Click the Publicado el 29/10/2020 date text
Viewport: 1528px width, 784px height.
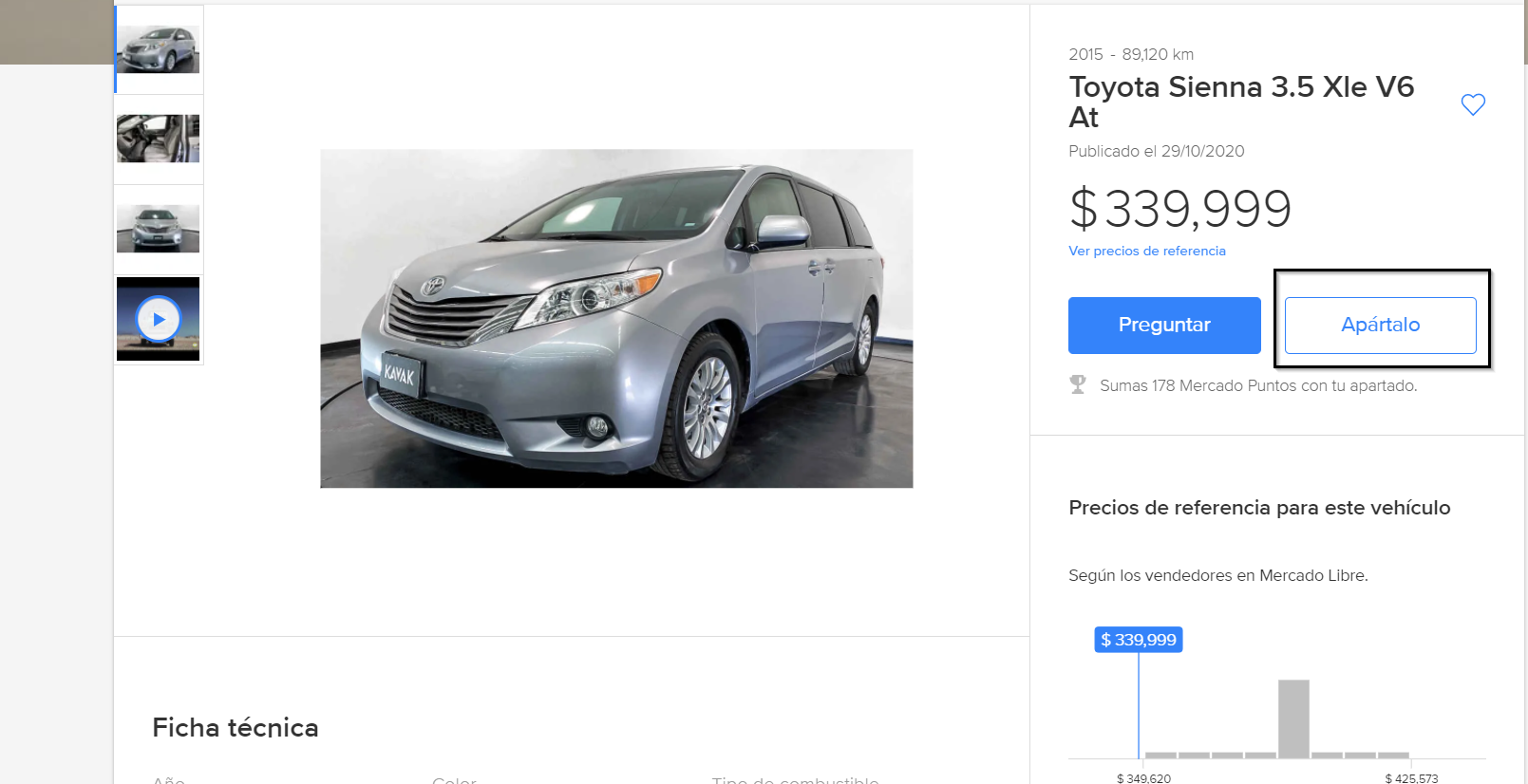click(x=1157, y=152)
